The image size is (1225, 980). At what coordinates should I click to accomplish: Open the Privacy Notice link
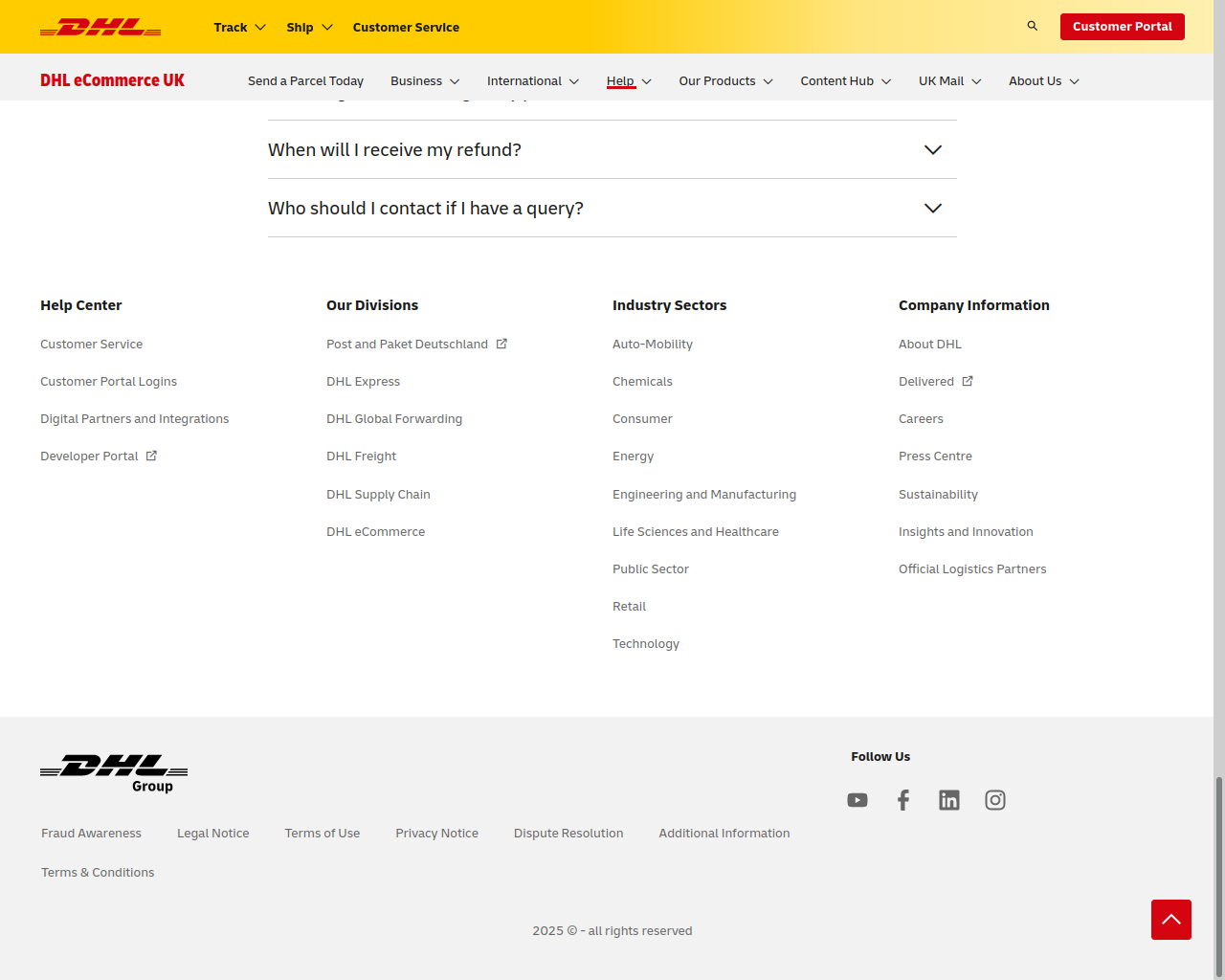tap(437, 833)
